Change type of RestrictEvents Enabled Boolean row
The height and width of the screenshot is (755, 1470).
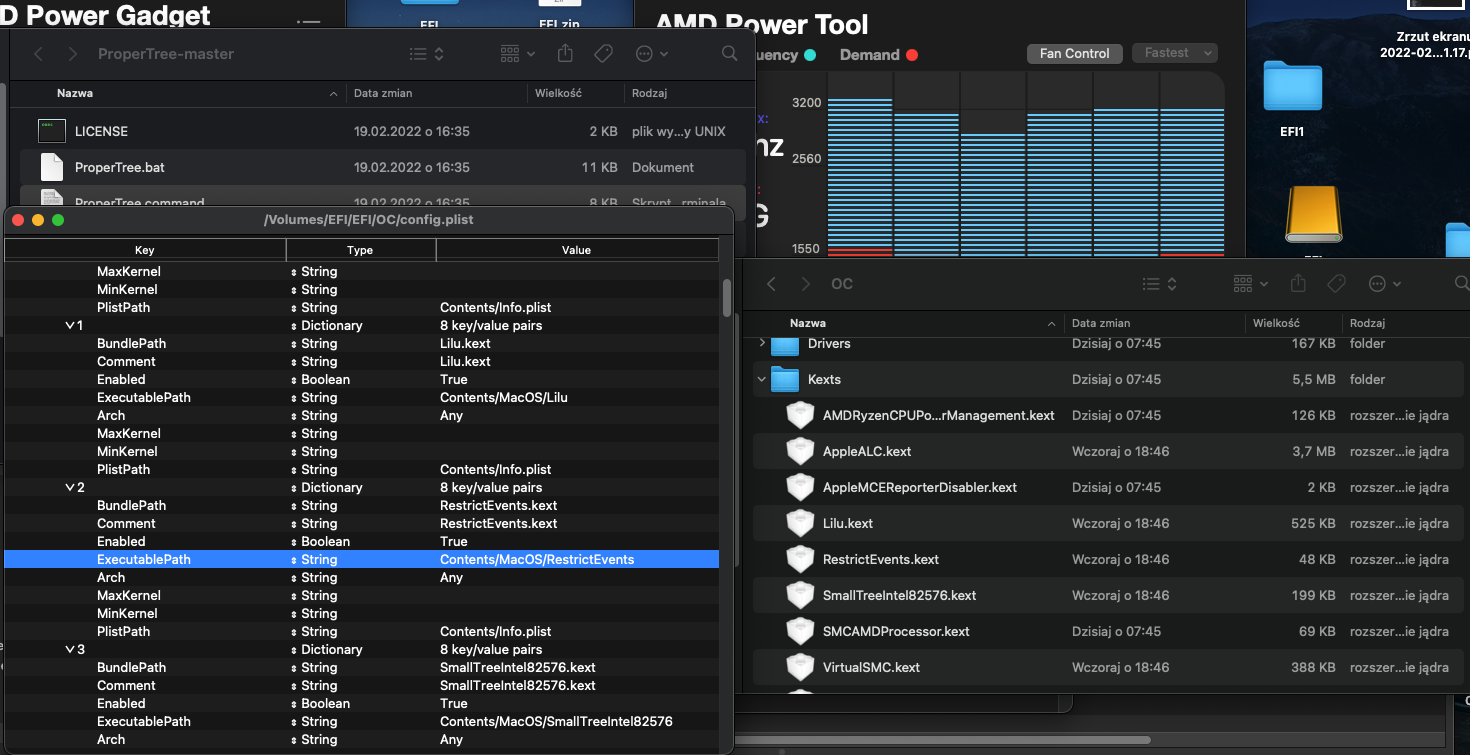[x=318, y=542]
